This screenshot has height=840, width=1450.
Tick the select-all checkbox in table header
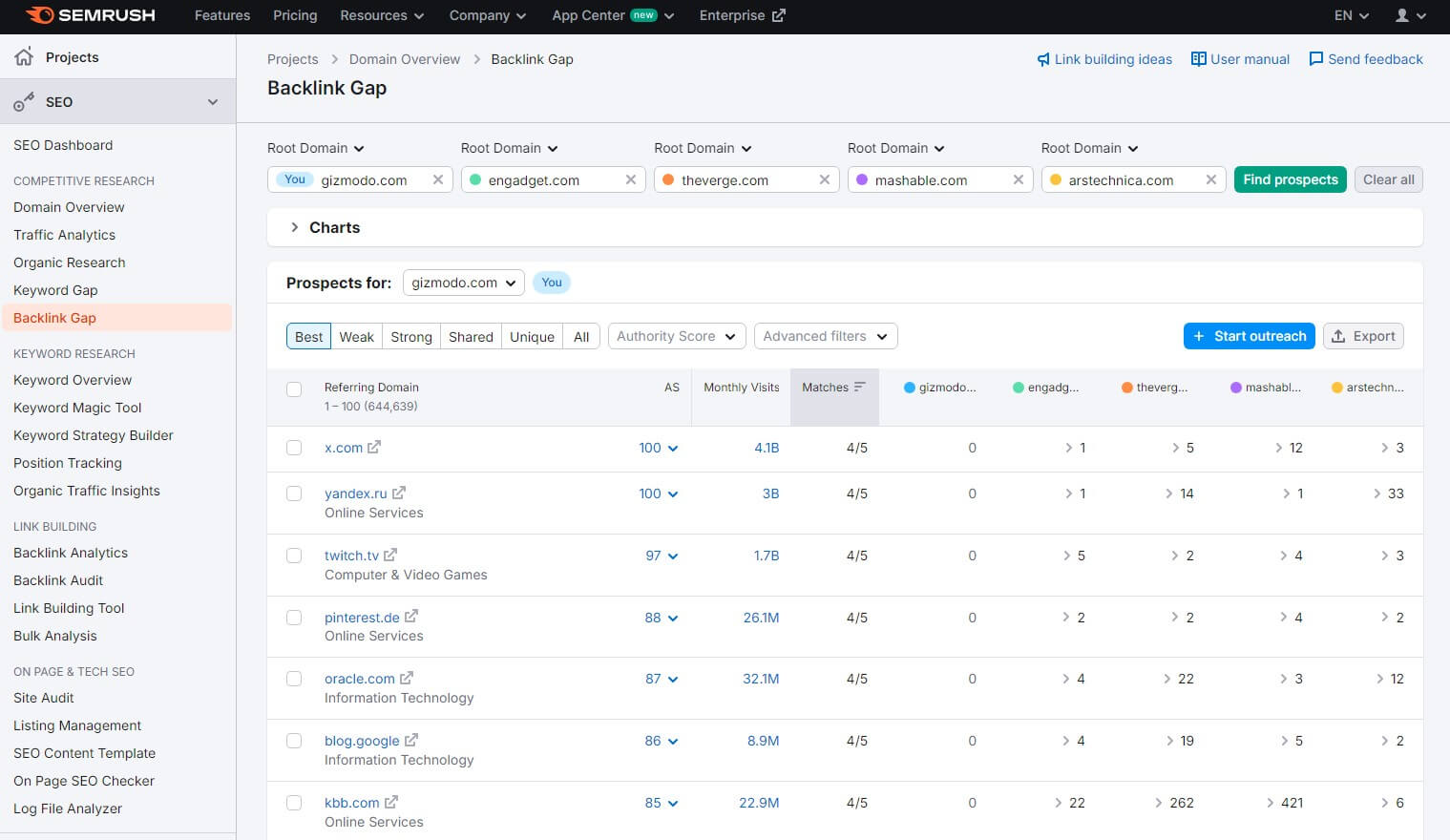point(294,388)
